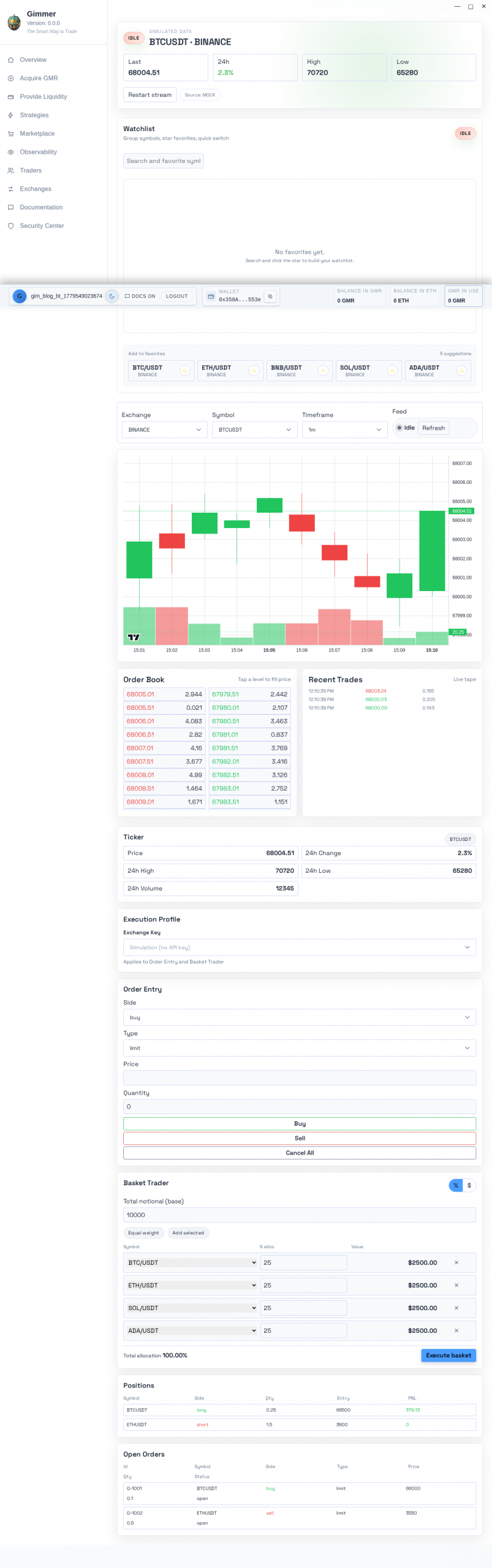
Task: Click the LOGOUT button
Action: pos(176,296)
